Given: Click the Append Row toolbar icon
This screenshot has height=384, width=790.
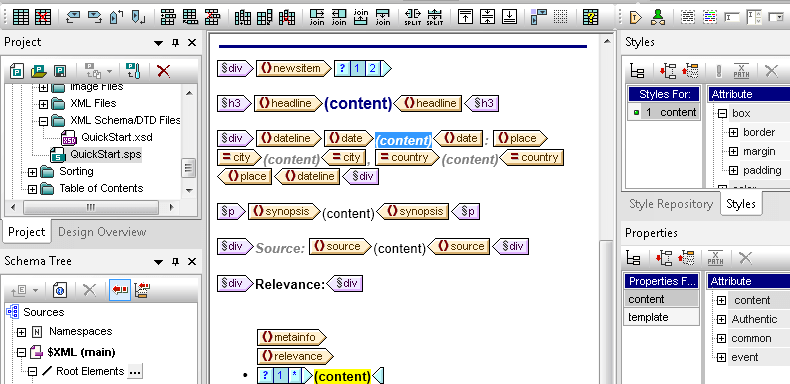Looking at the screenshot, I should 190,17.
